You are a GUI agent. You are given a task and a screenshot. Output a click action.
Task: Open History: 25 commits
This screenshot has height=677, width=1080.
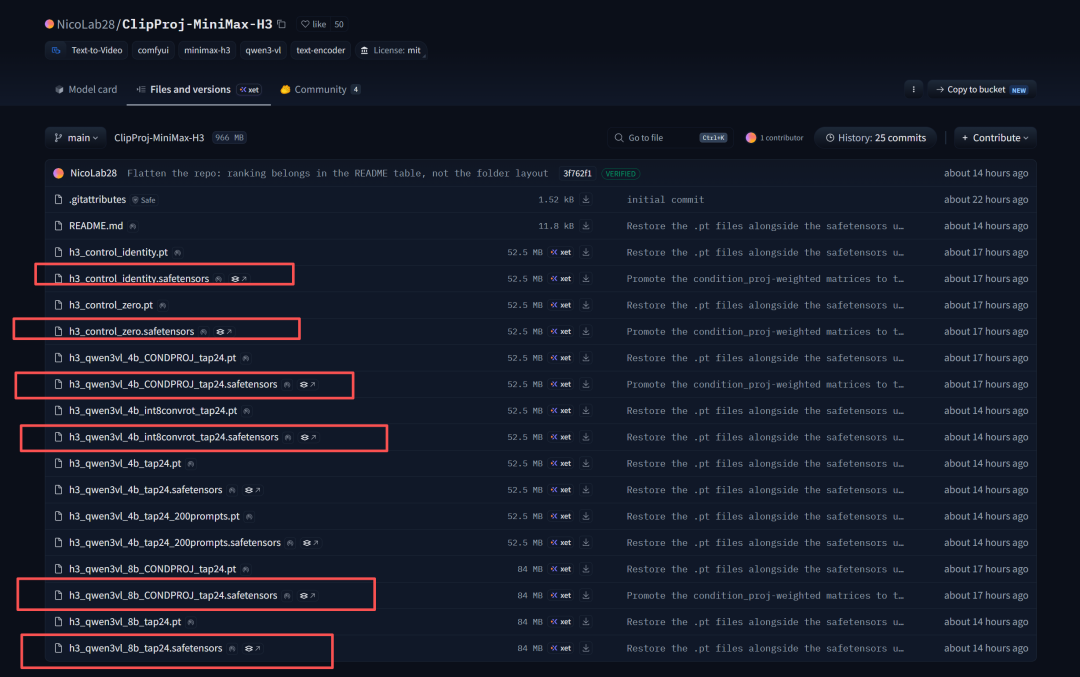(875, 138)
